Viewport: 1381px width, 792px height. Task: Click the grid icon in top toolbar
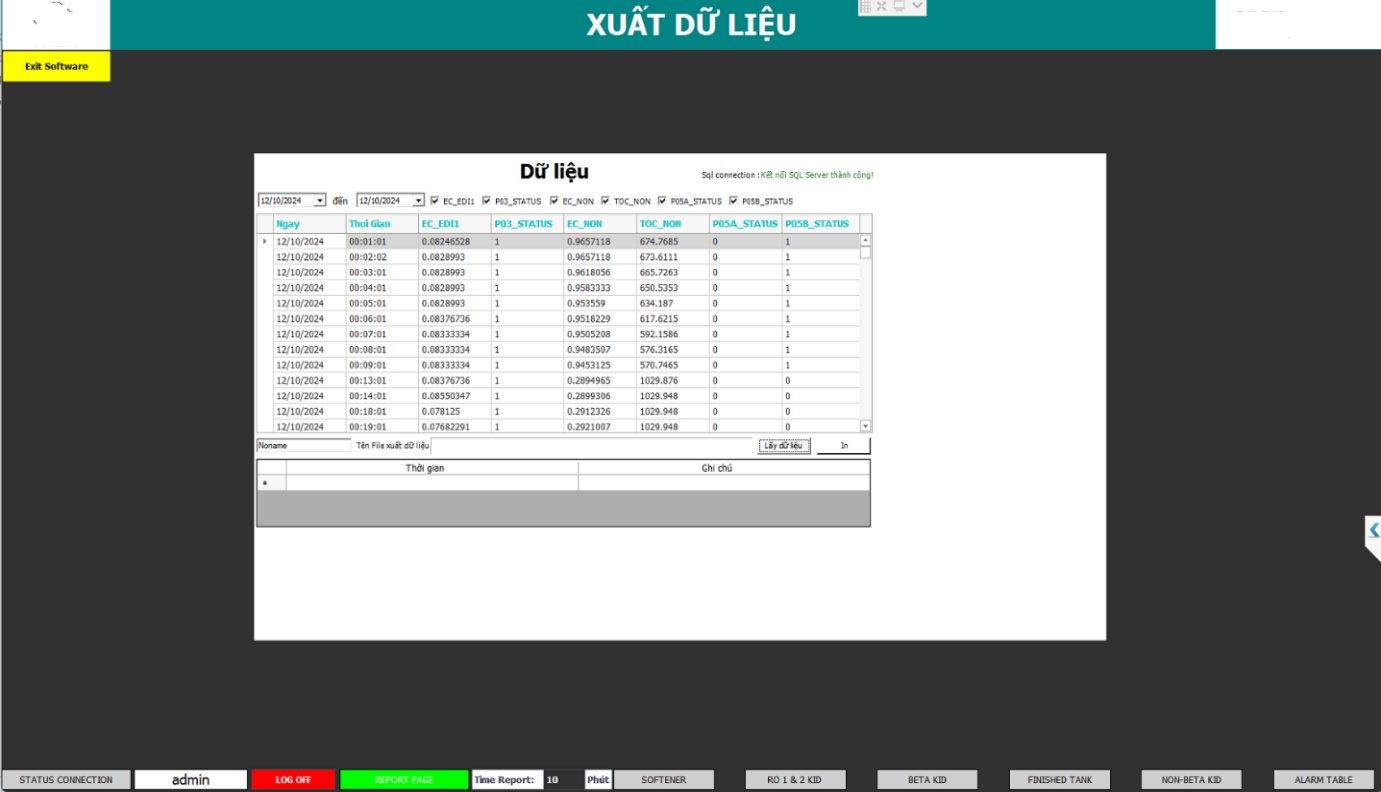[866, 6]
